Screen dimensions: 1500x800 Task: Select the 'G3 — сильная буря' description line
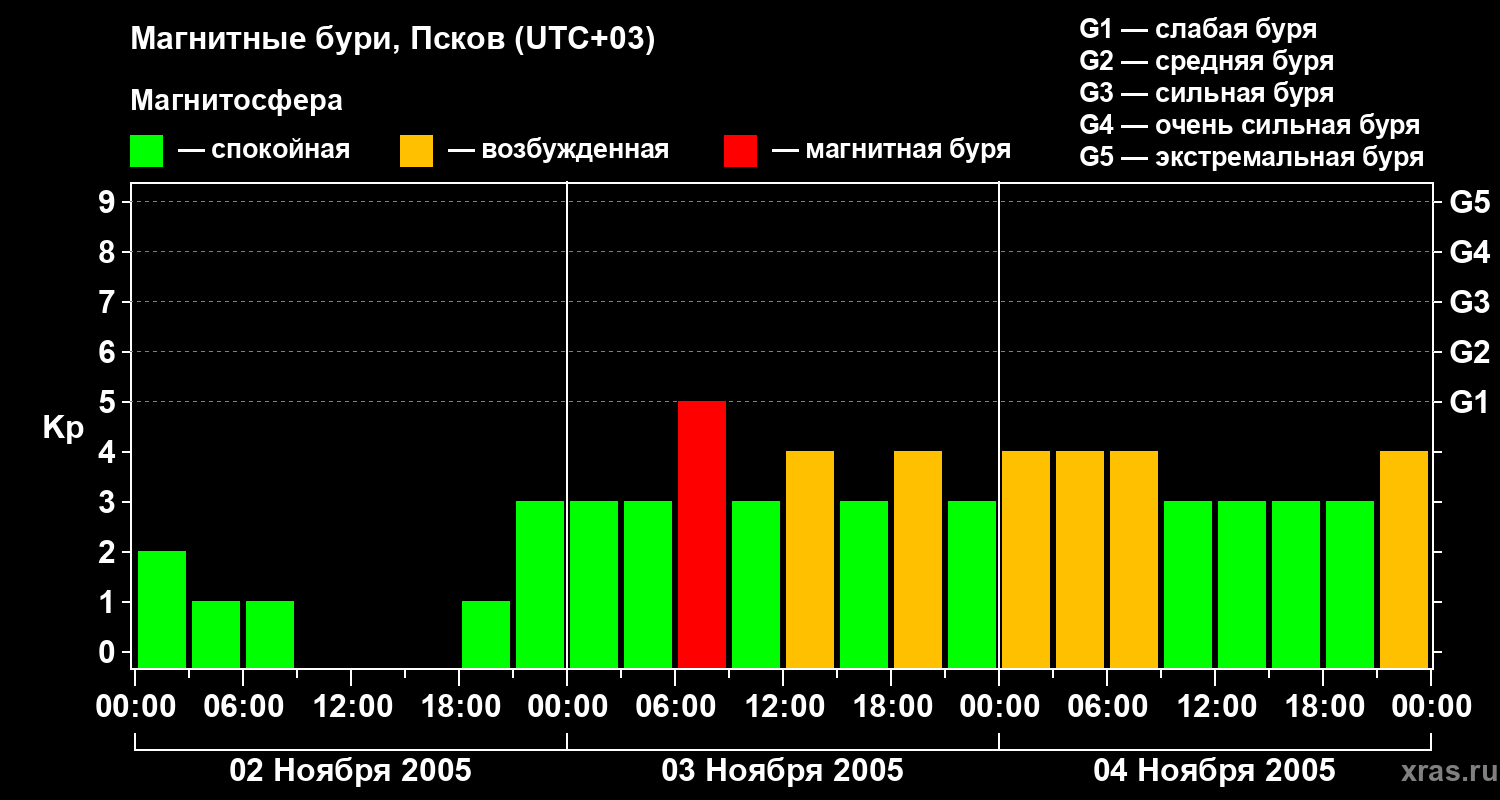tap(1207, 93)
